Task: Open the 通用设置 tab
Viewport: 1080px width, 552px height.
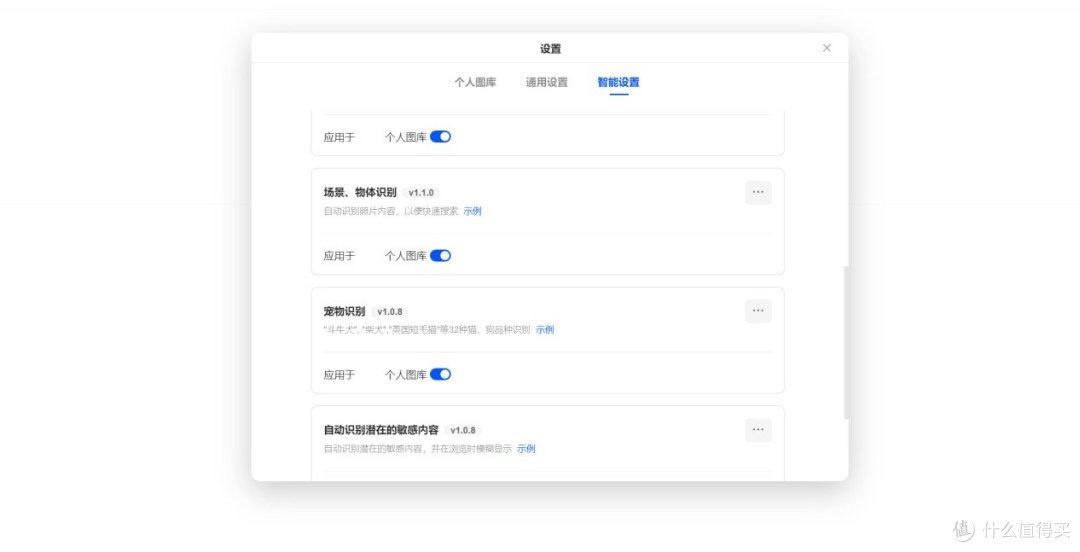Action: [x=547, y=82]
